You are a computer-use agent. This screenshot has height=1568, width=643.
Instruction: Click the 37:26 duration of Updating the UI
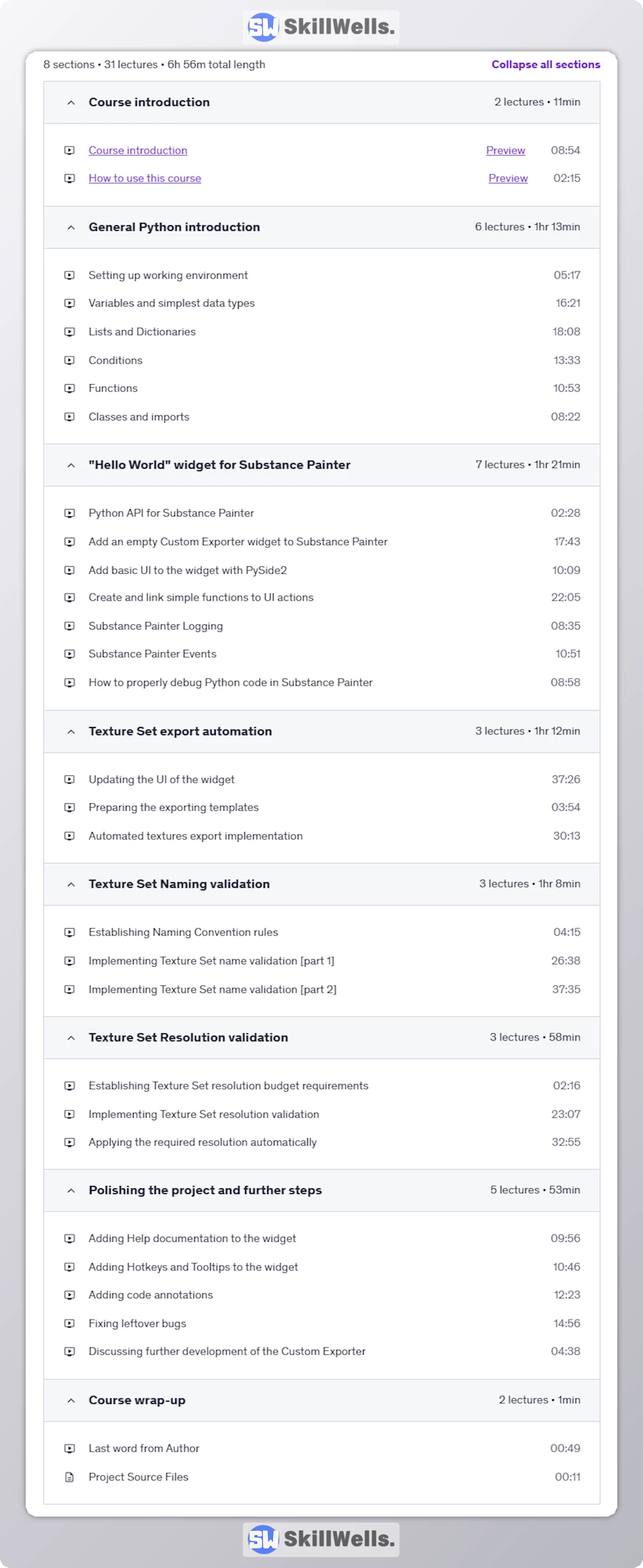coord(566,780)
